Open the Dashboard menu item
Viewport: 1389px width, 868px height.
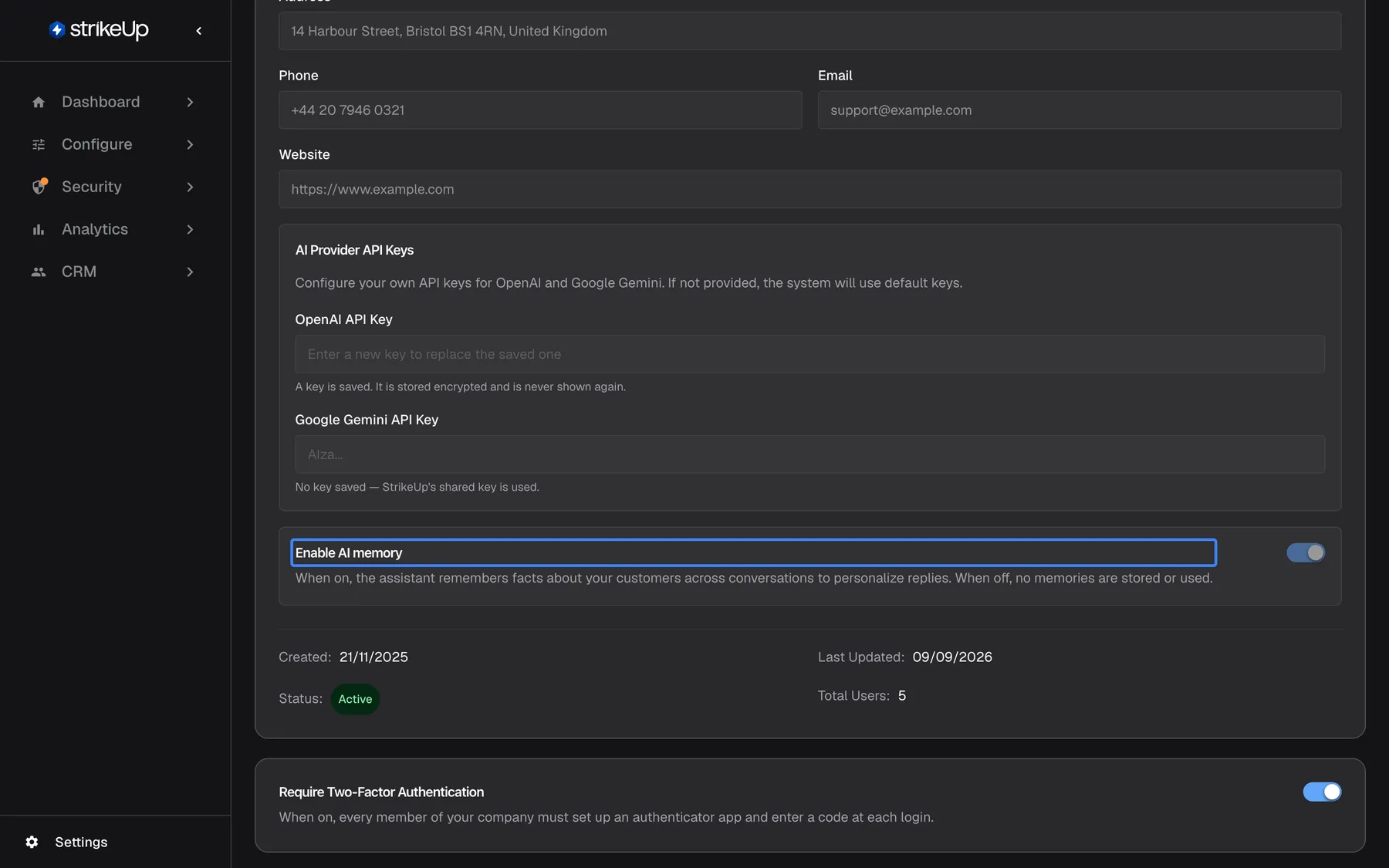click(x=114, y=102)
